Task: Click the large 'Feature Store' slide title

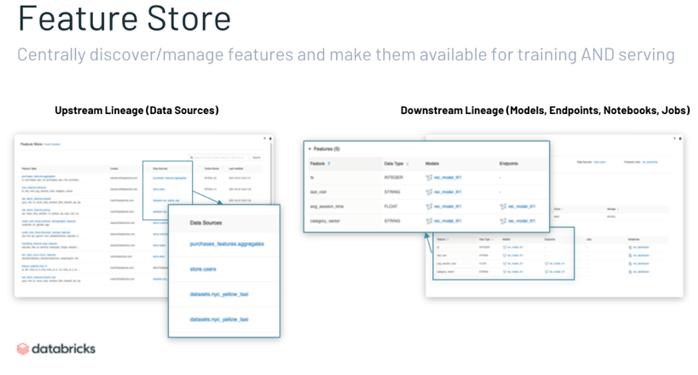Action: pos(124,19)
